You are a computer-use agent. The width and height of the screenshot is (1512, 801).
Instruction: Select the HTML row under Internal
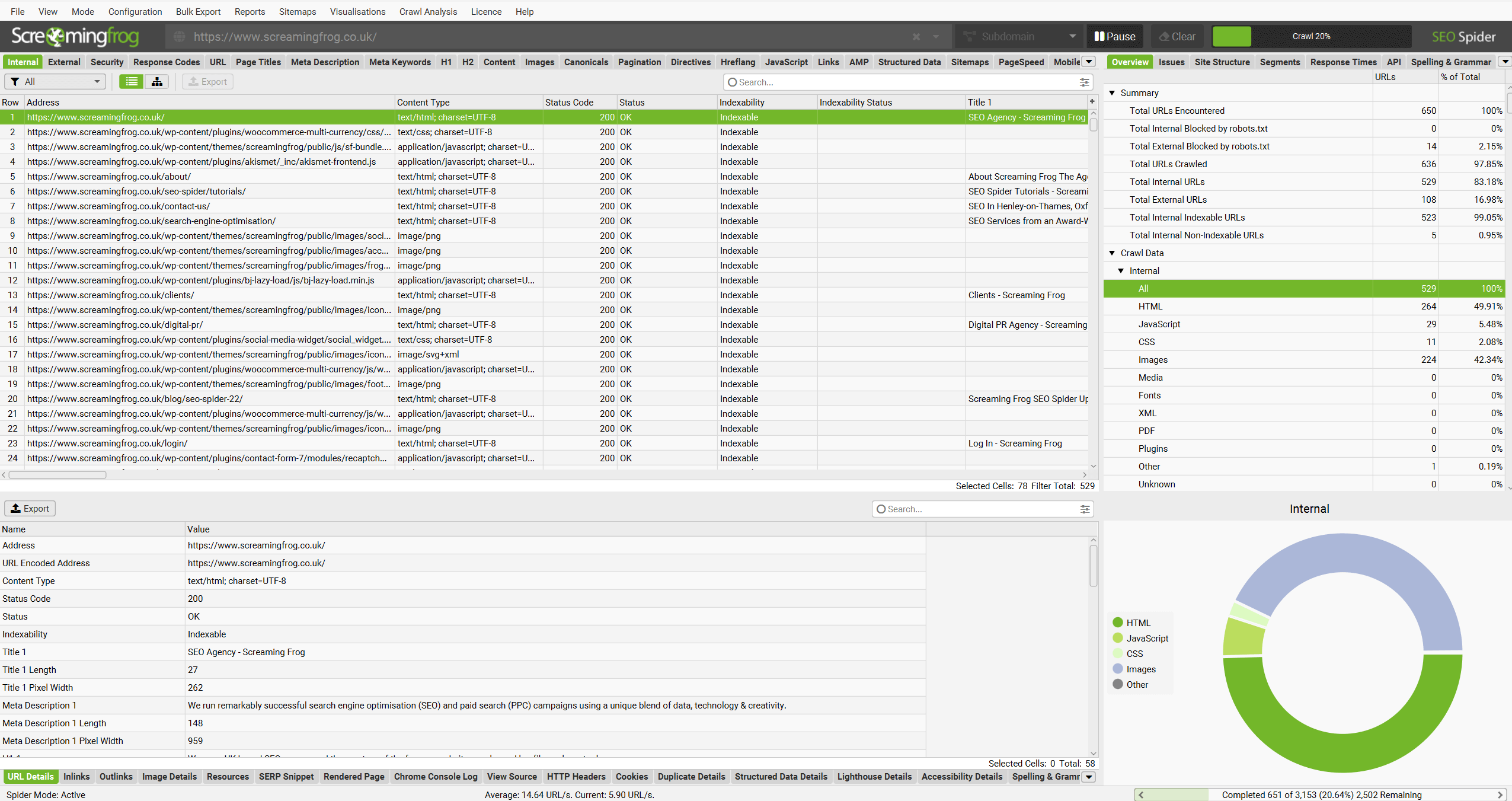(1303, 307)
